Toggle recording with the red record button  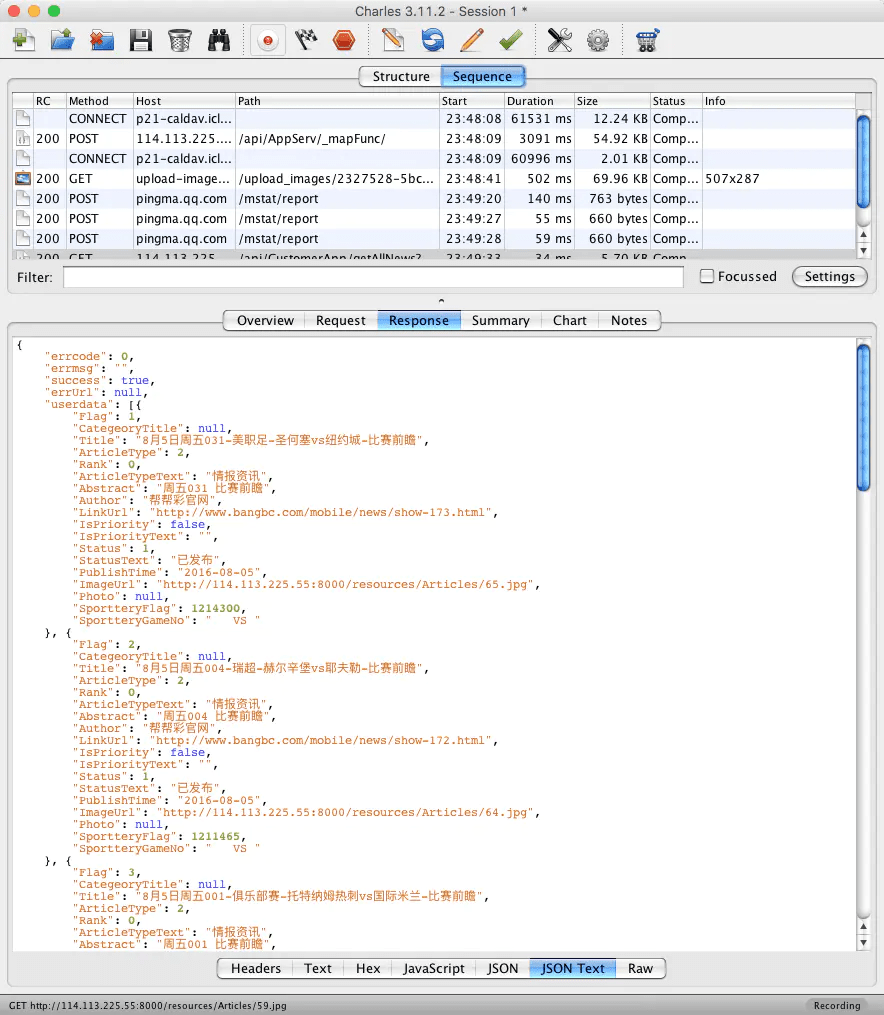267,41
